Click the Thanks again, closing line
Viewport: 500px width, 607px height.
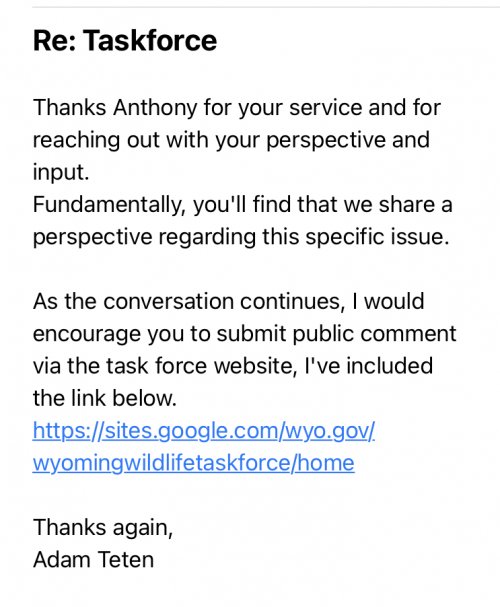pyautogui.click(x=103, y=528)
